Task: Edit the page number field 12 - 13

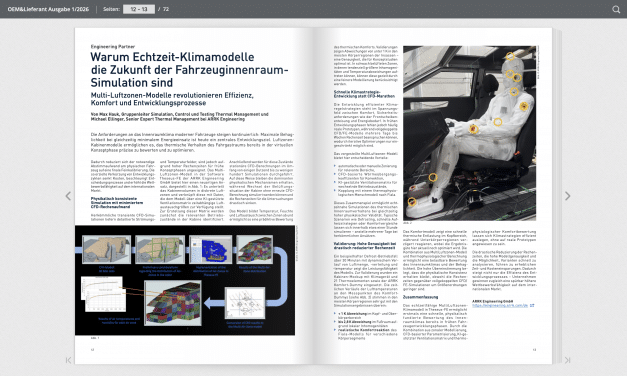Action: click(x=139, y=9)
